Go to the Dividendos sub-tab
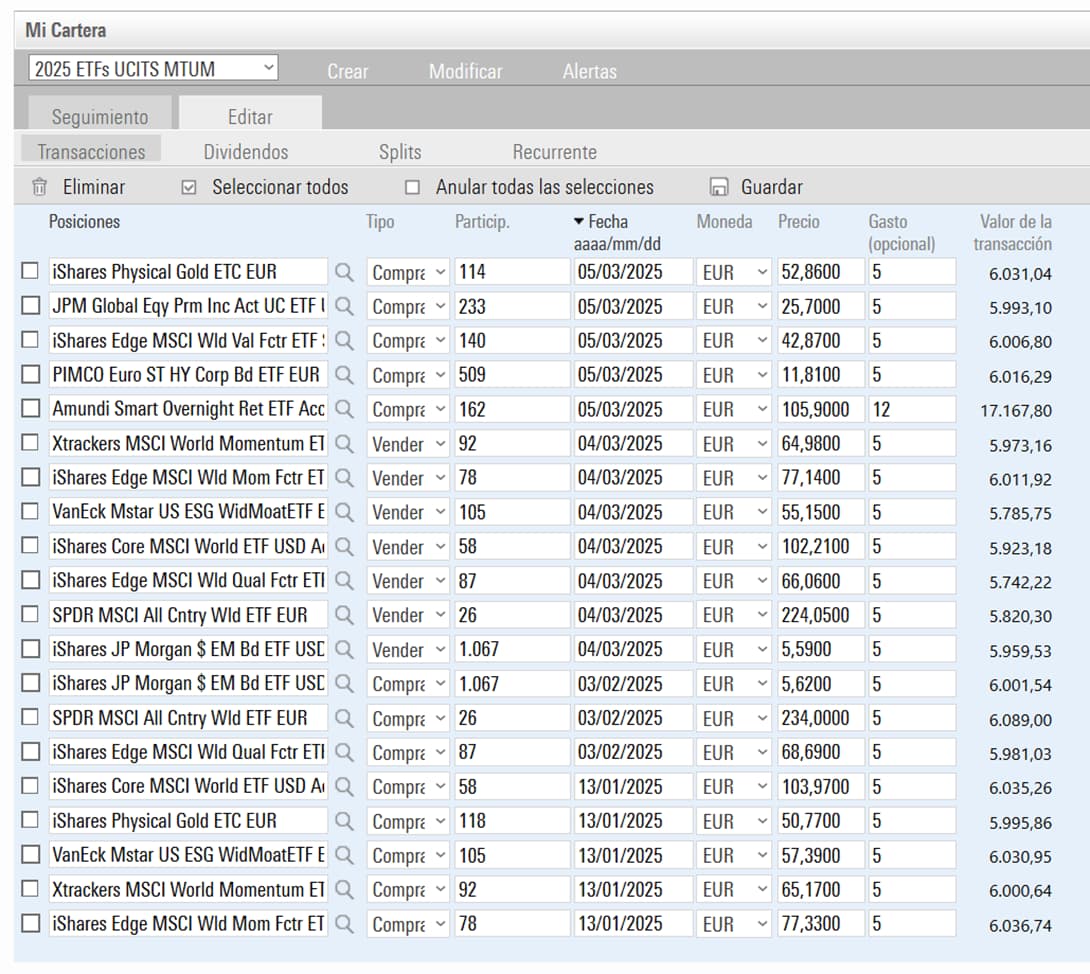Image resolution: width=1090 pixels, height=974 pixels. (x=245, y=152)
